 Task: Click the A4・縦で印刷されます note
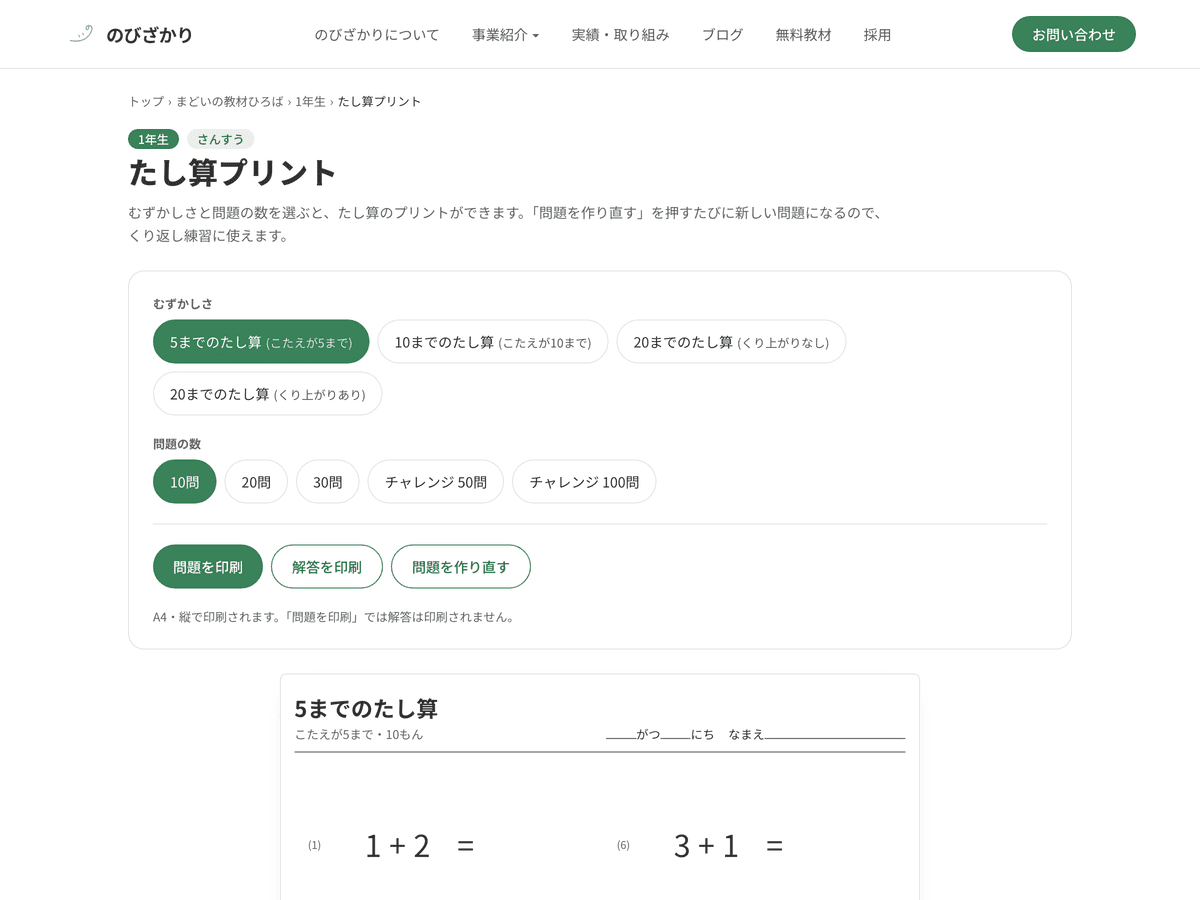point(333,617)
